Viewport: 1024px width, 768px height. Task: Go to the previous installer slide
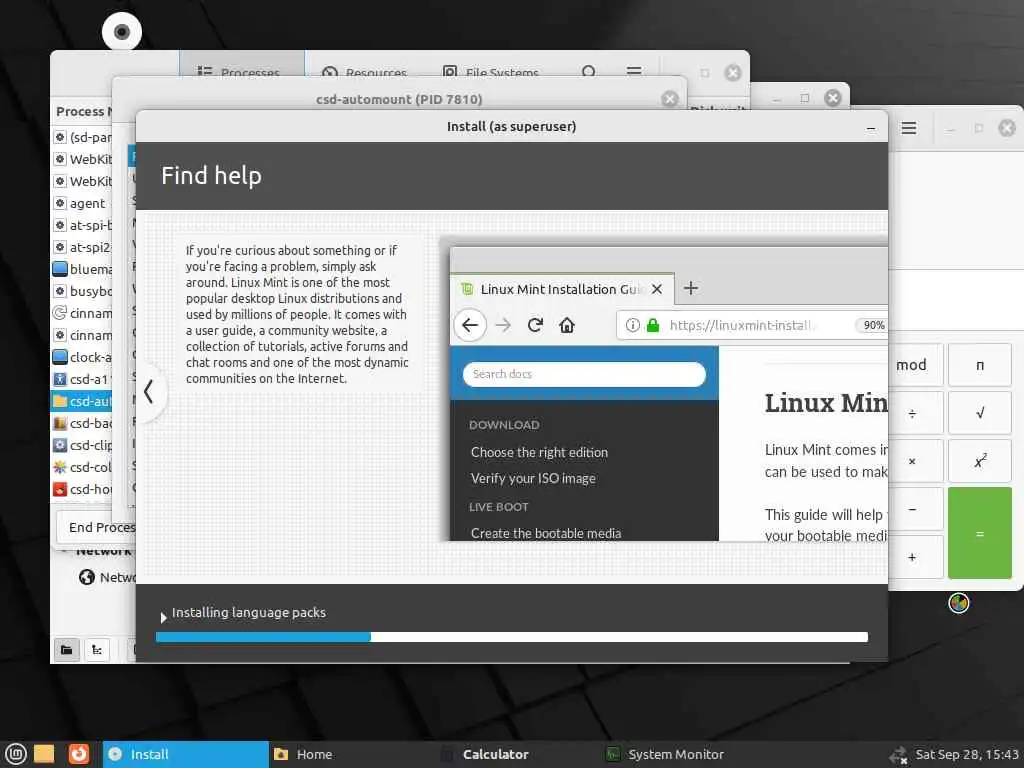(150, 392)
